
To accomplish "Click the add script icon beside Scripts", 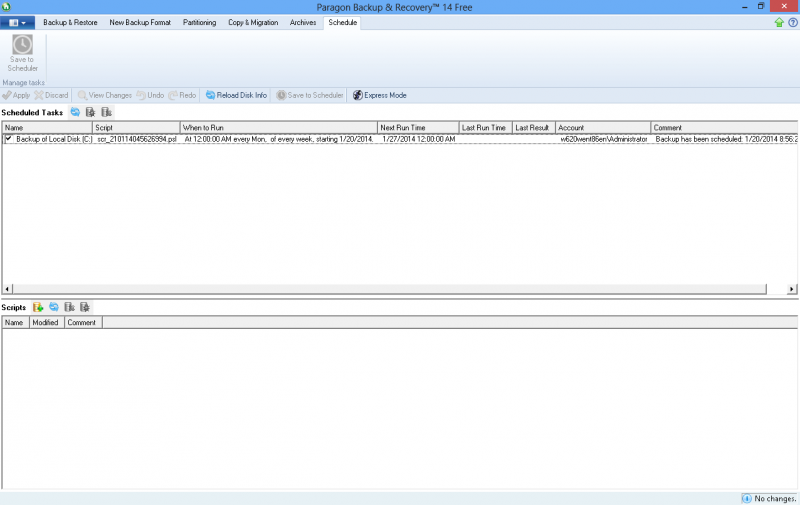I will [38, 307].
